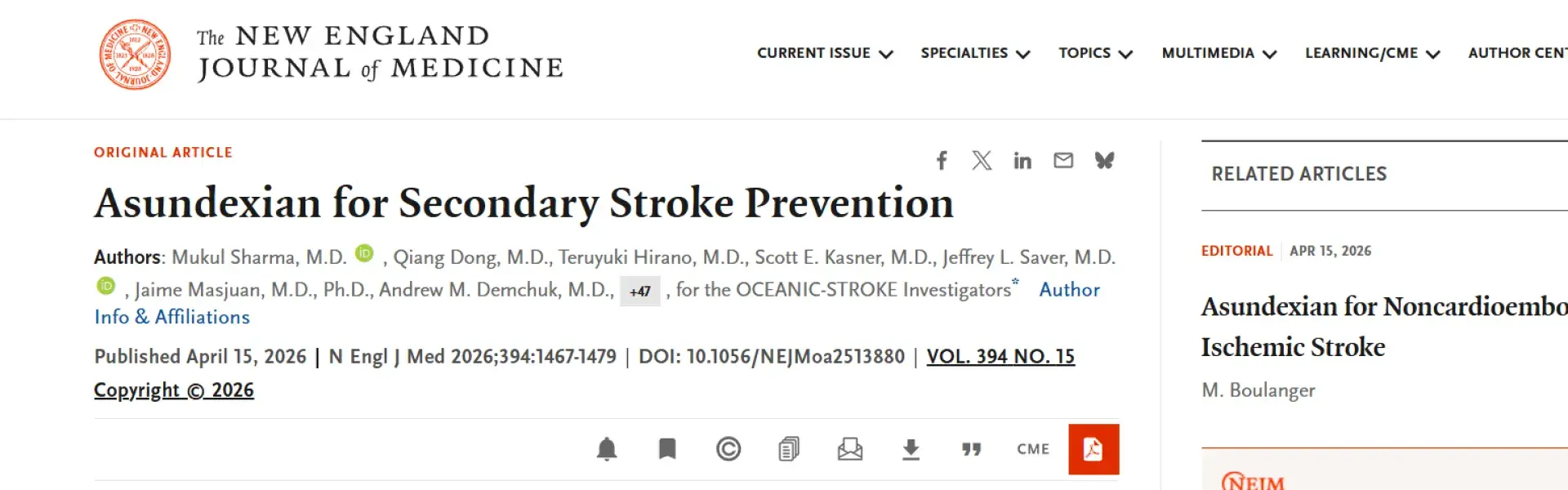Open the Multimedia menu
This screenshot has width=1568, height=490.
tap(1218, 53)
